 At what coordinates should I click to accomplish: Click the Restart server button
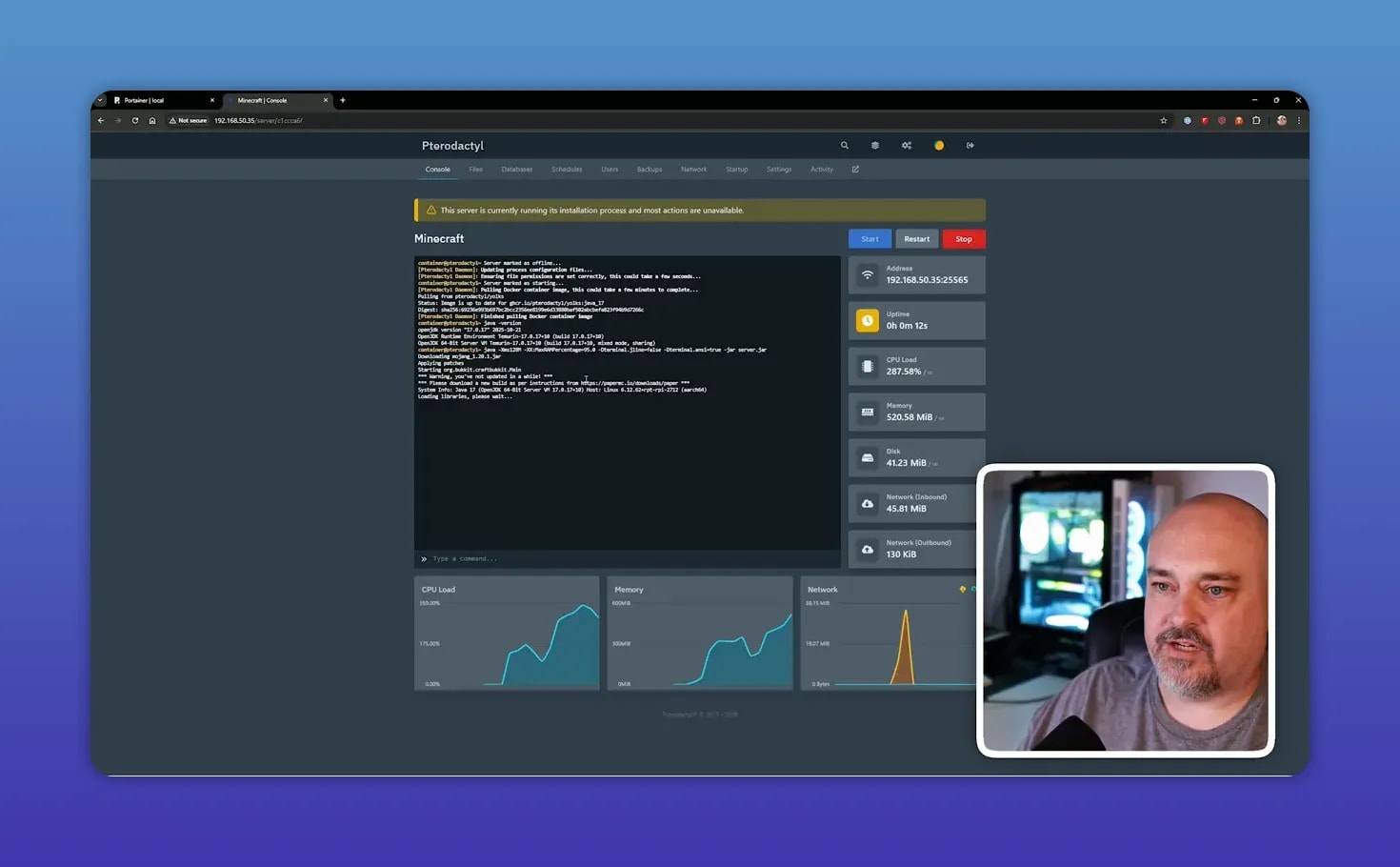[917, 239]
